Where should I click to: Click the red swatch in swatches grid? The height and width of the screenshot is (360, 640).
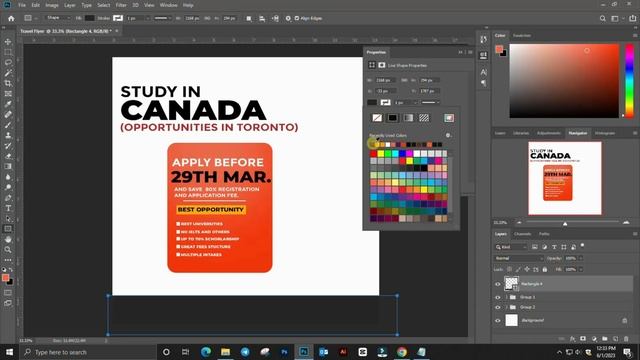pos(373,154)
